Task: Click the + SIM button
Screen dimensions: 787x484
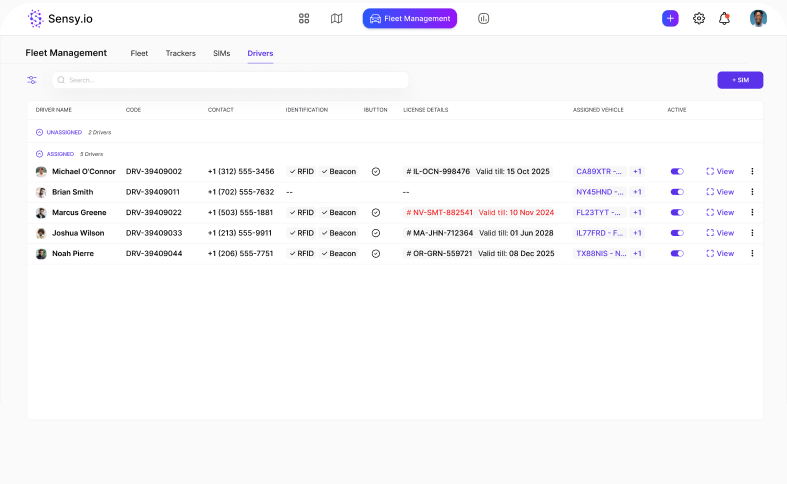Action: (740, 80)
